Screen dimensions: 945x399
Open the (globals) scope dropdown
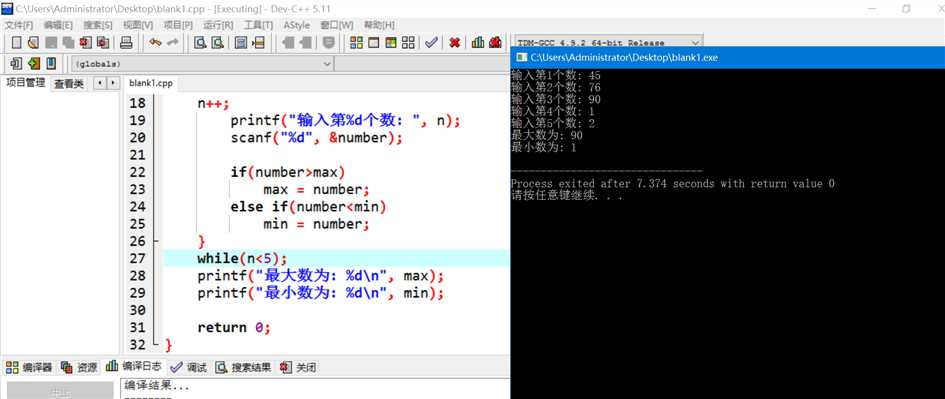click(x=202, y=63)
